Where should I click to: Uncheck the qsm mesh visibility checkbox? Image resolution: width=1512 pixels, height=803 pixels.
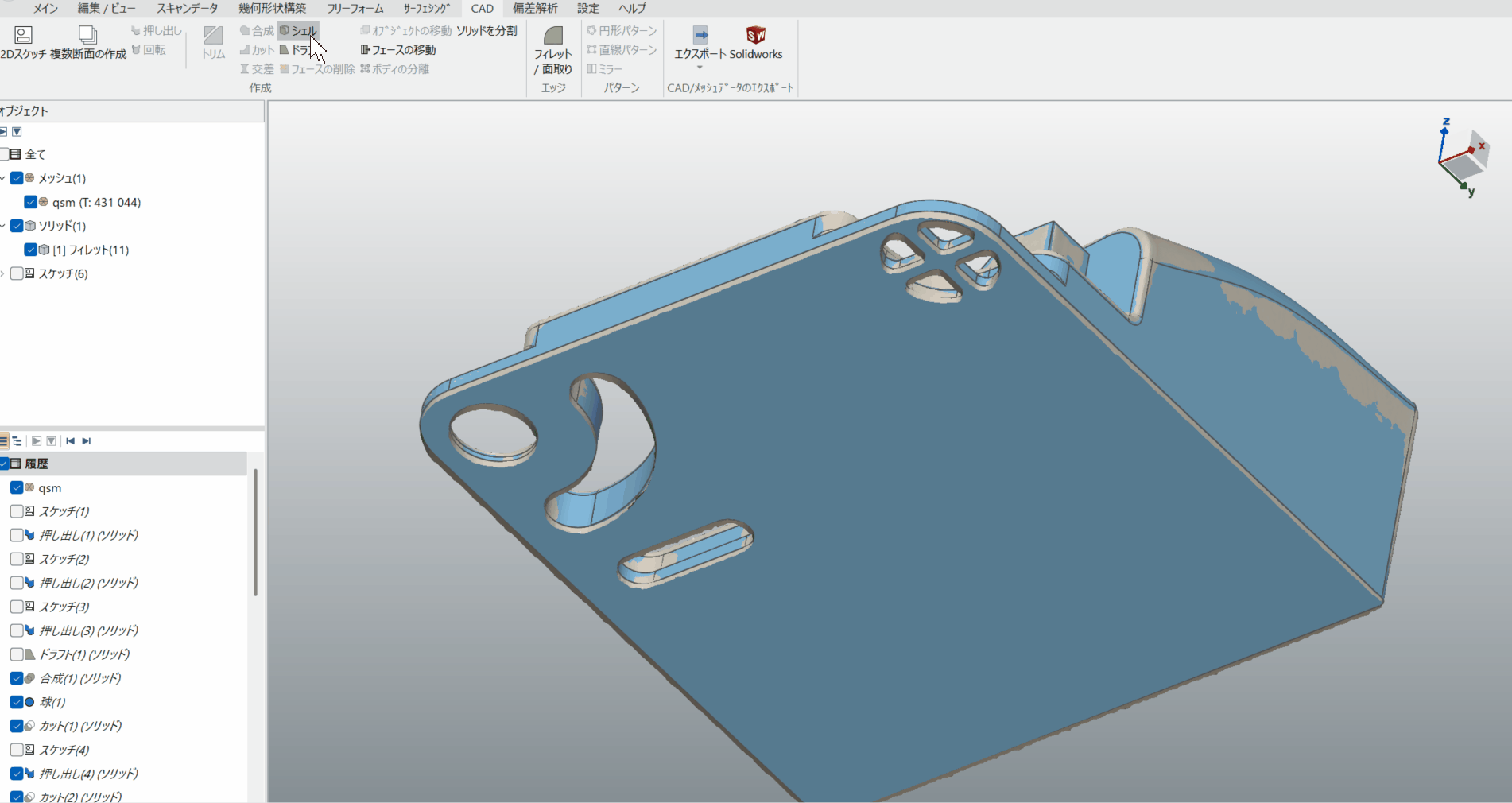click(x=30, y=202)
